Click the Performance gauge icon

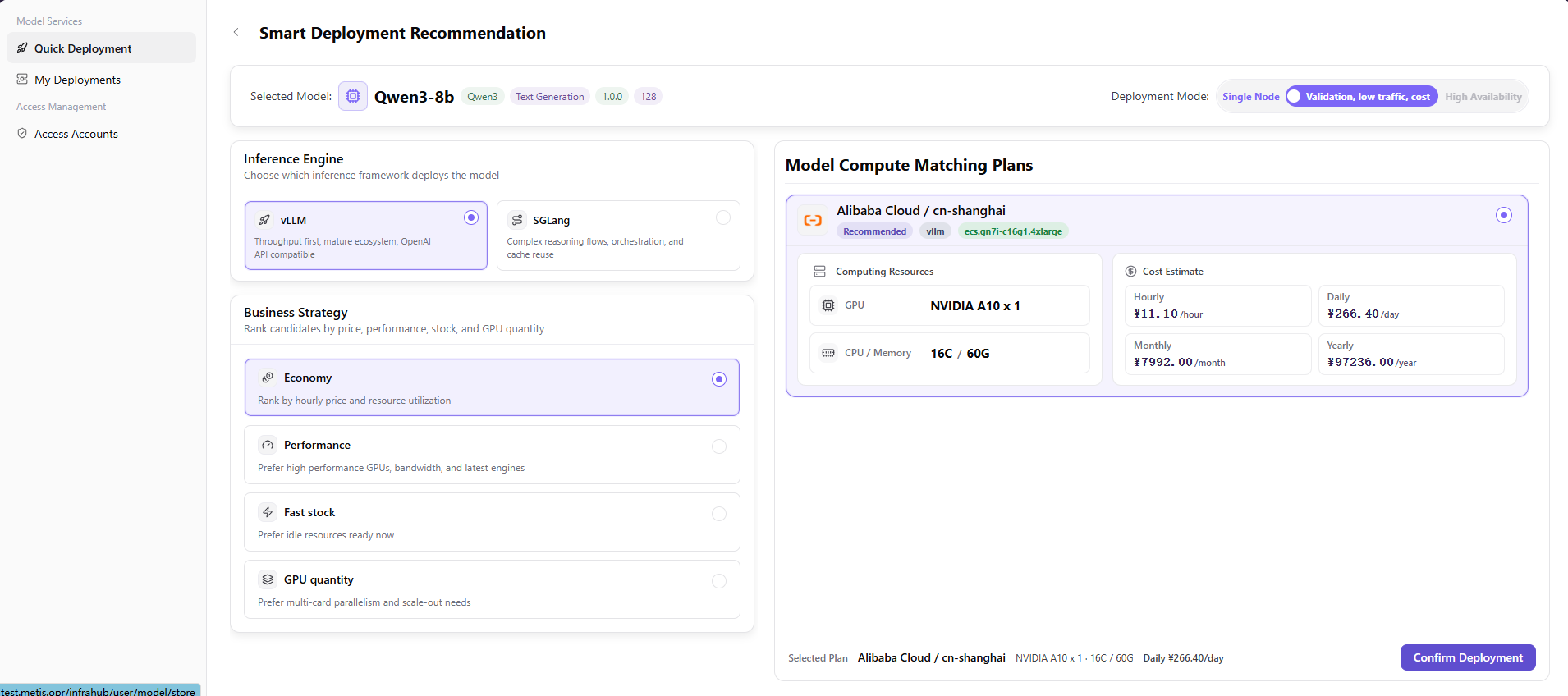268,445
